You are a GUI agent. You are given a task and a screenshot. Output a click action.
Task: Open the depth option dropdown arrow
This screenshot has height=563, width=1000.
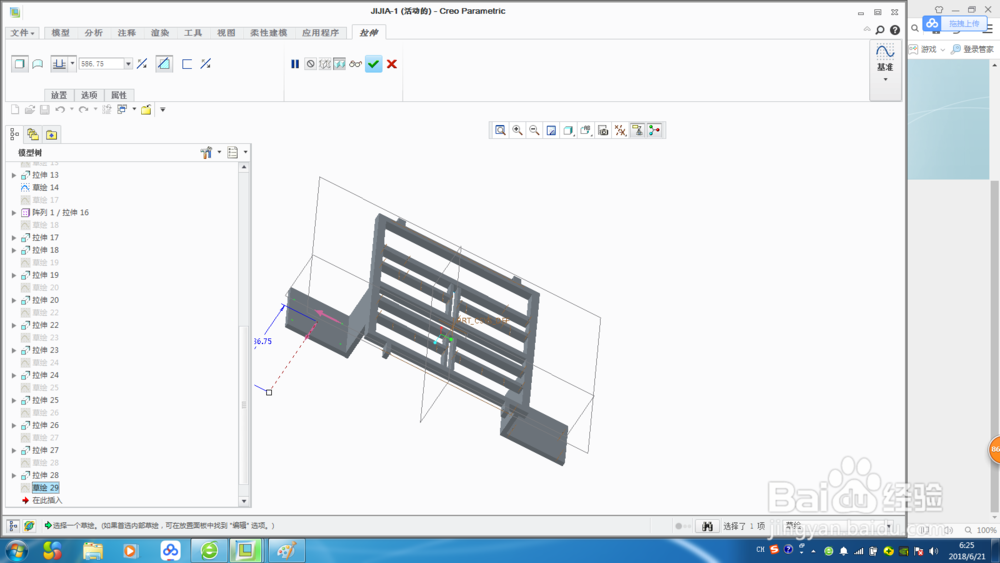click(73, 64)
